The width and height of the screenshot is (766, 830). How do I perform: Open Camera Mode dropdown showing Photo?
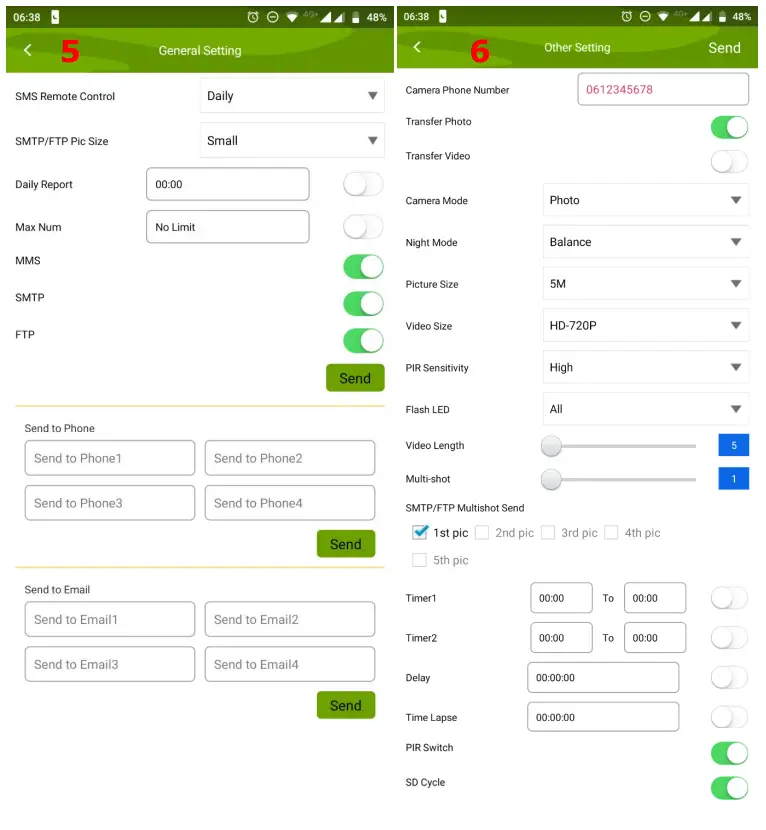point(646,200)
